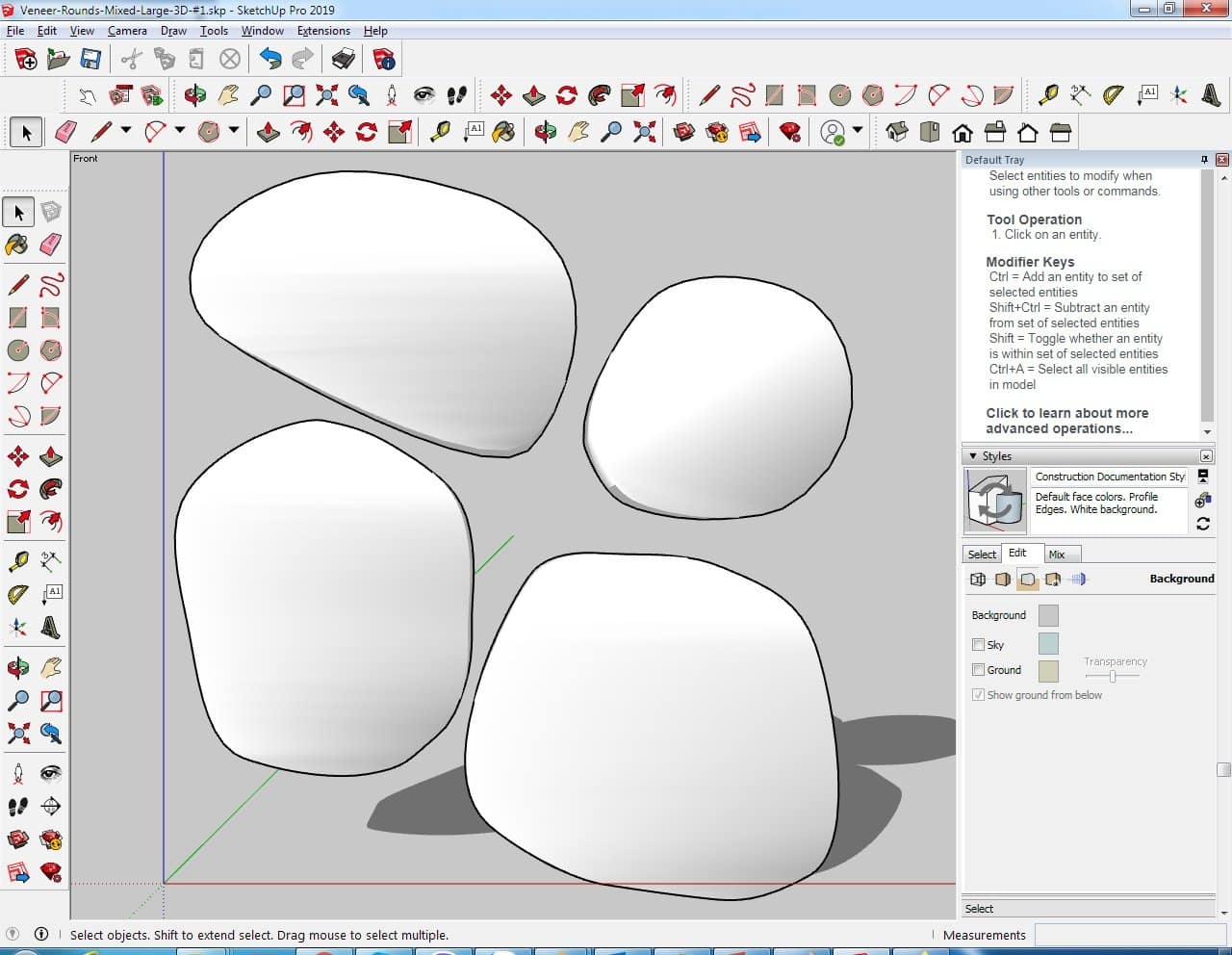The height and width of the screenshot is (955, 1232).
Task: Pick the Eraser tool in left toolbar
Action: pos(51,245)
